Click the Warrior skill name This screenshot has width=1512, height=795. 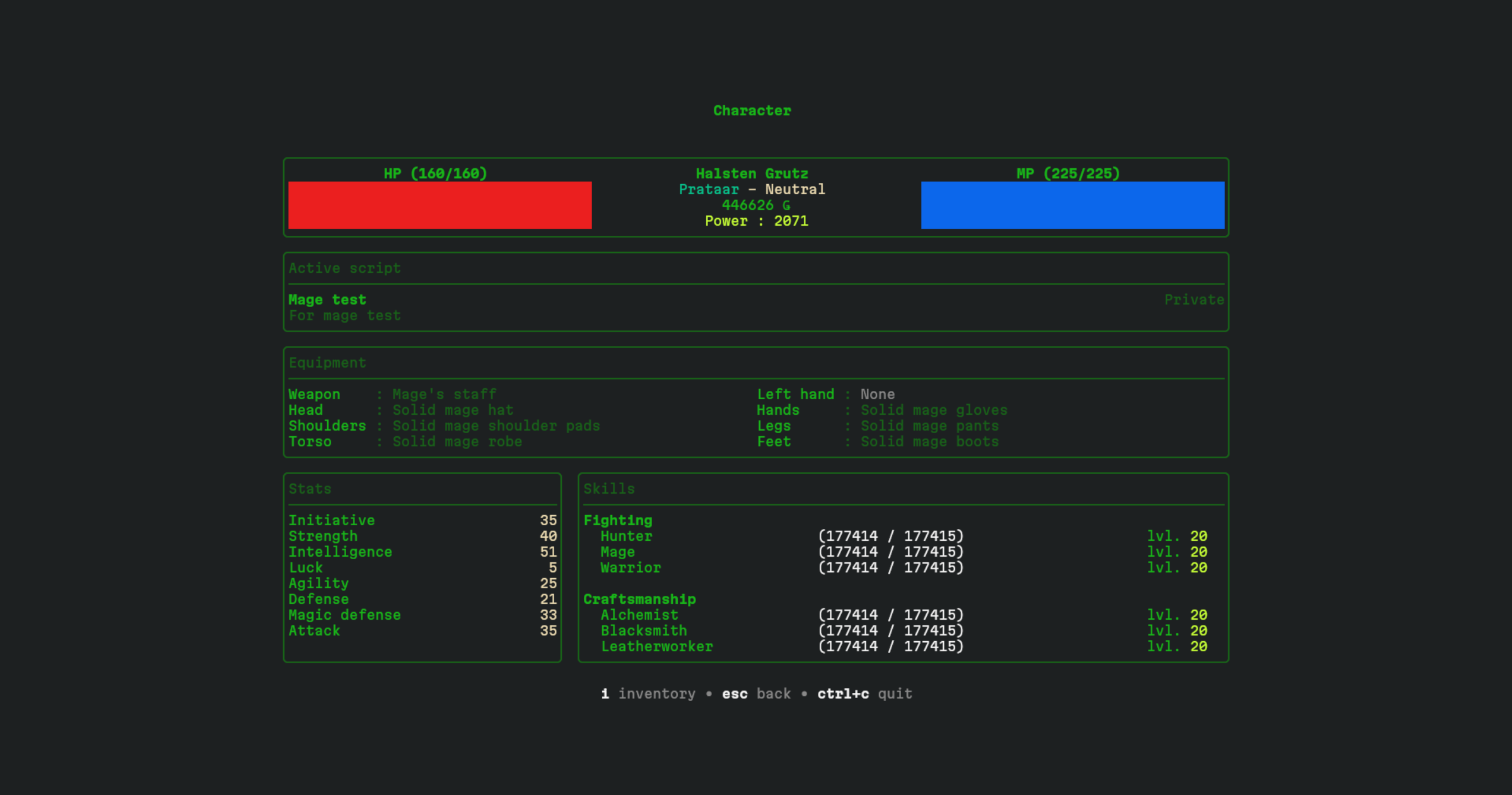(x=631, y=567)
